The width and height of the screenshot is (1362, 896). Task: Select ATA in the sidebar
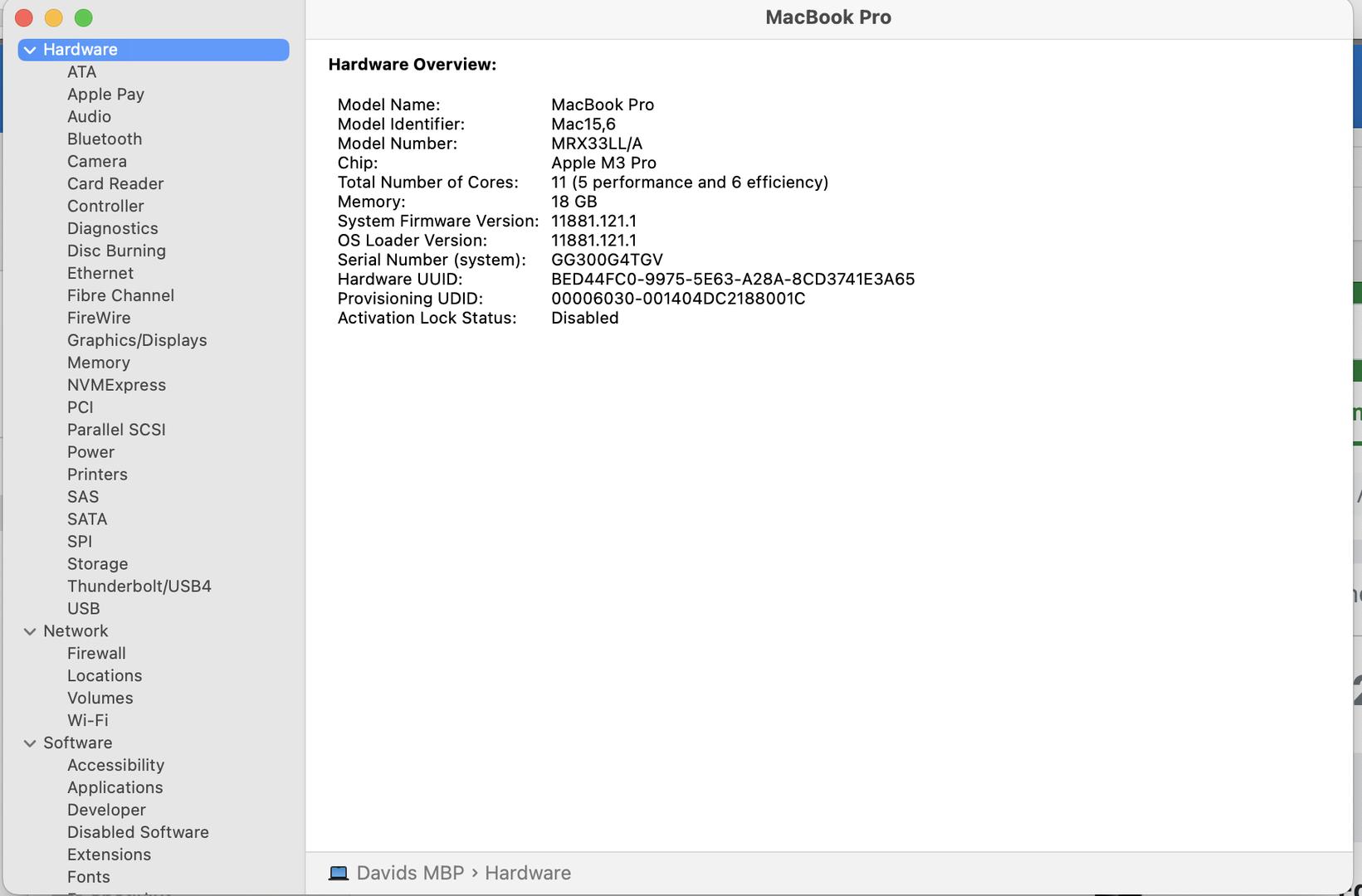(82, 72)
